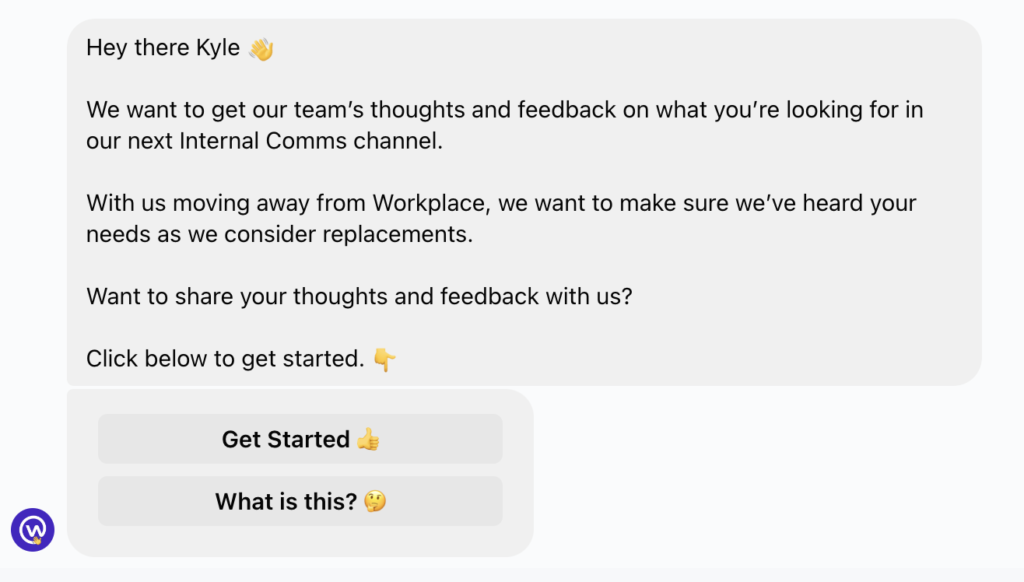
Task: Click the thinking face emoji
Action: (374, 501)
